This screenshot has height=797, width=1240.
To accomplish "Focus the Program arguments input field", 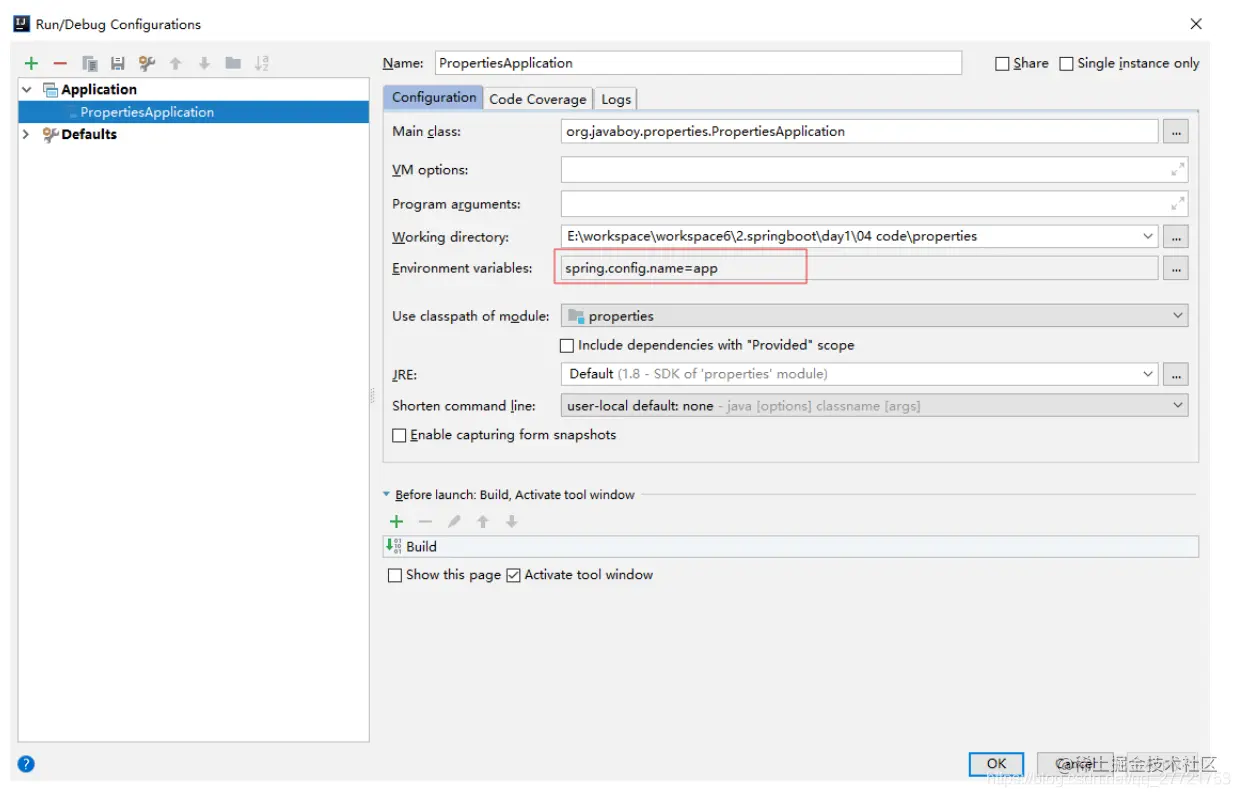I will tap(874, 204).
